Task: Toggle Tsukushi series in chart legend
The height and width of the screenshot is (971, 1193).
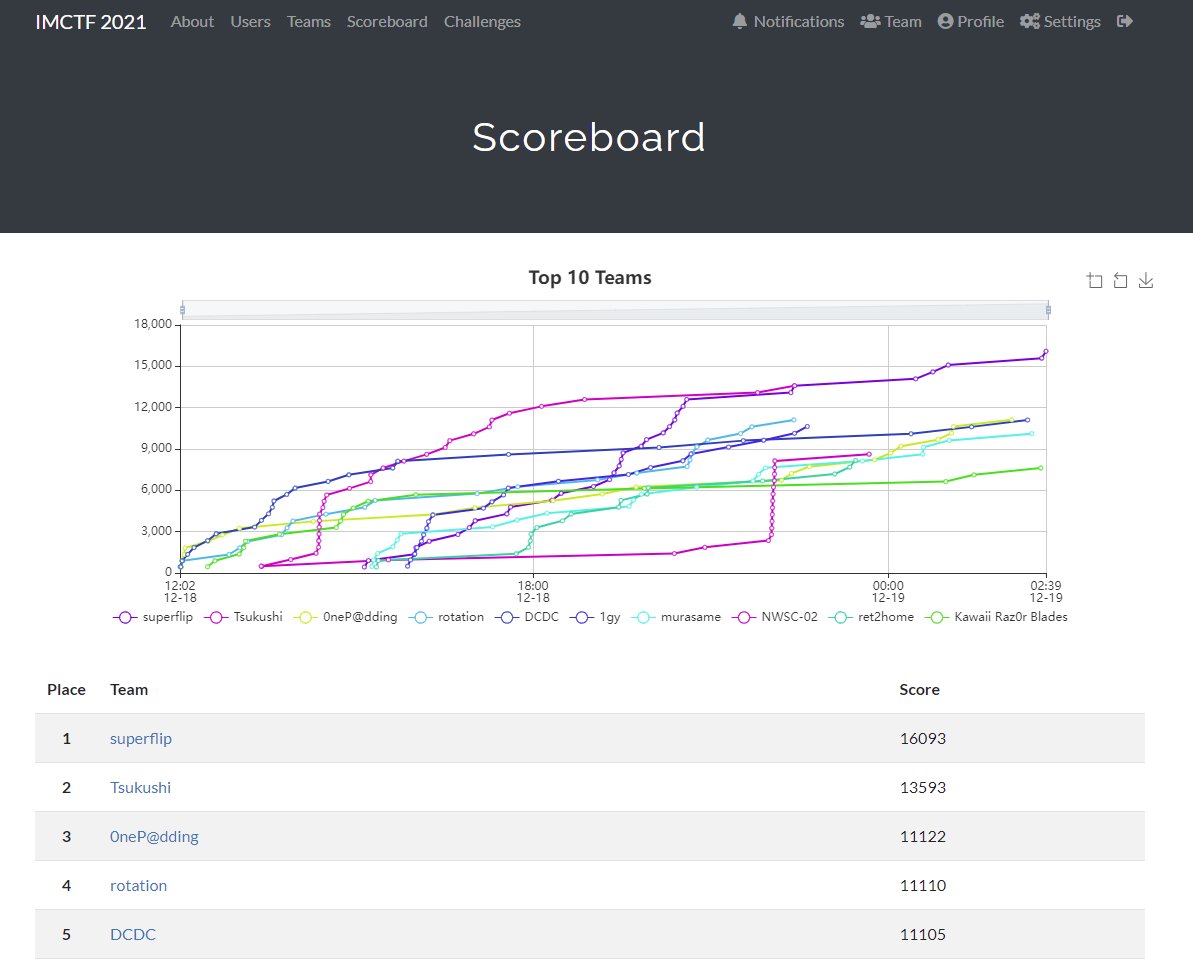Action: pyautogui.click(x=243, y=617)
